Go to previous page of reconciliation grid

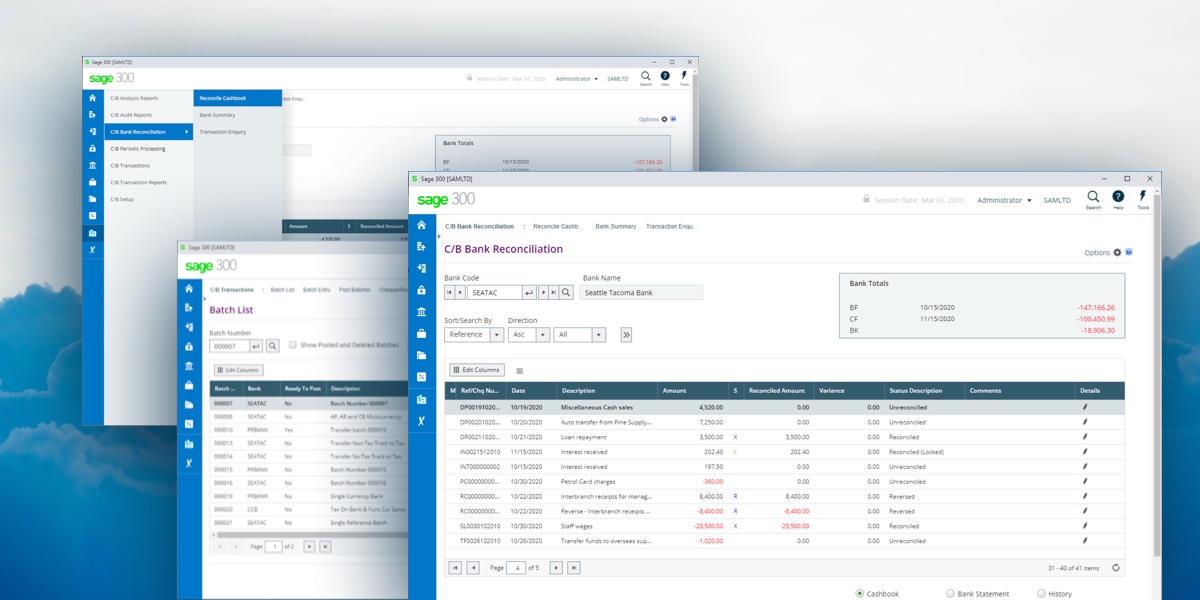pyautogui.click(x=473, y=568)
